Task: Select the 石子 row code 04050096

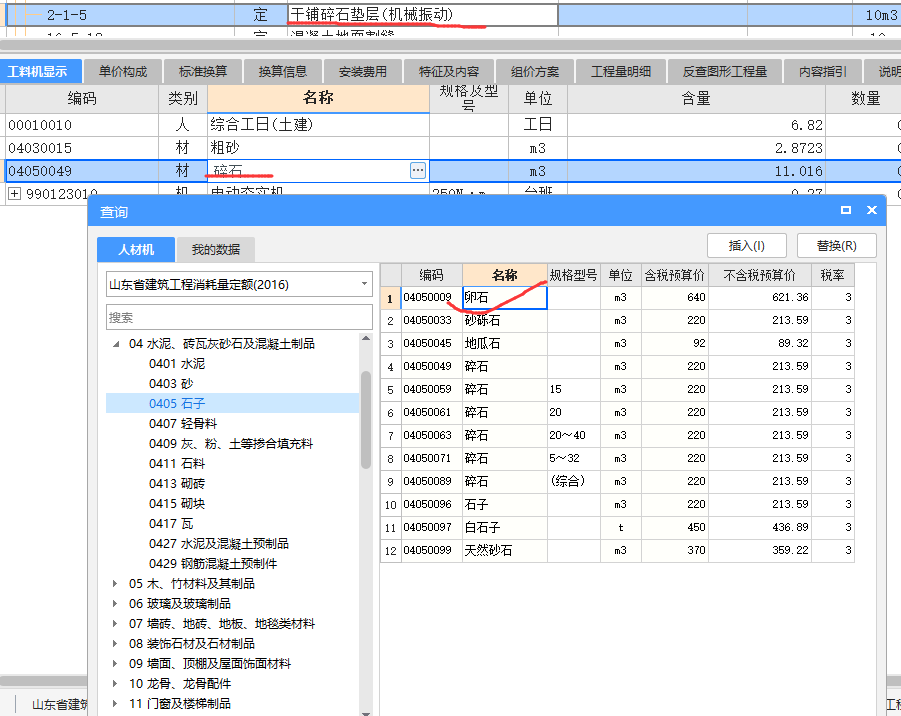Action: [x=617, y=505]
